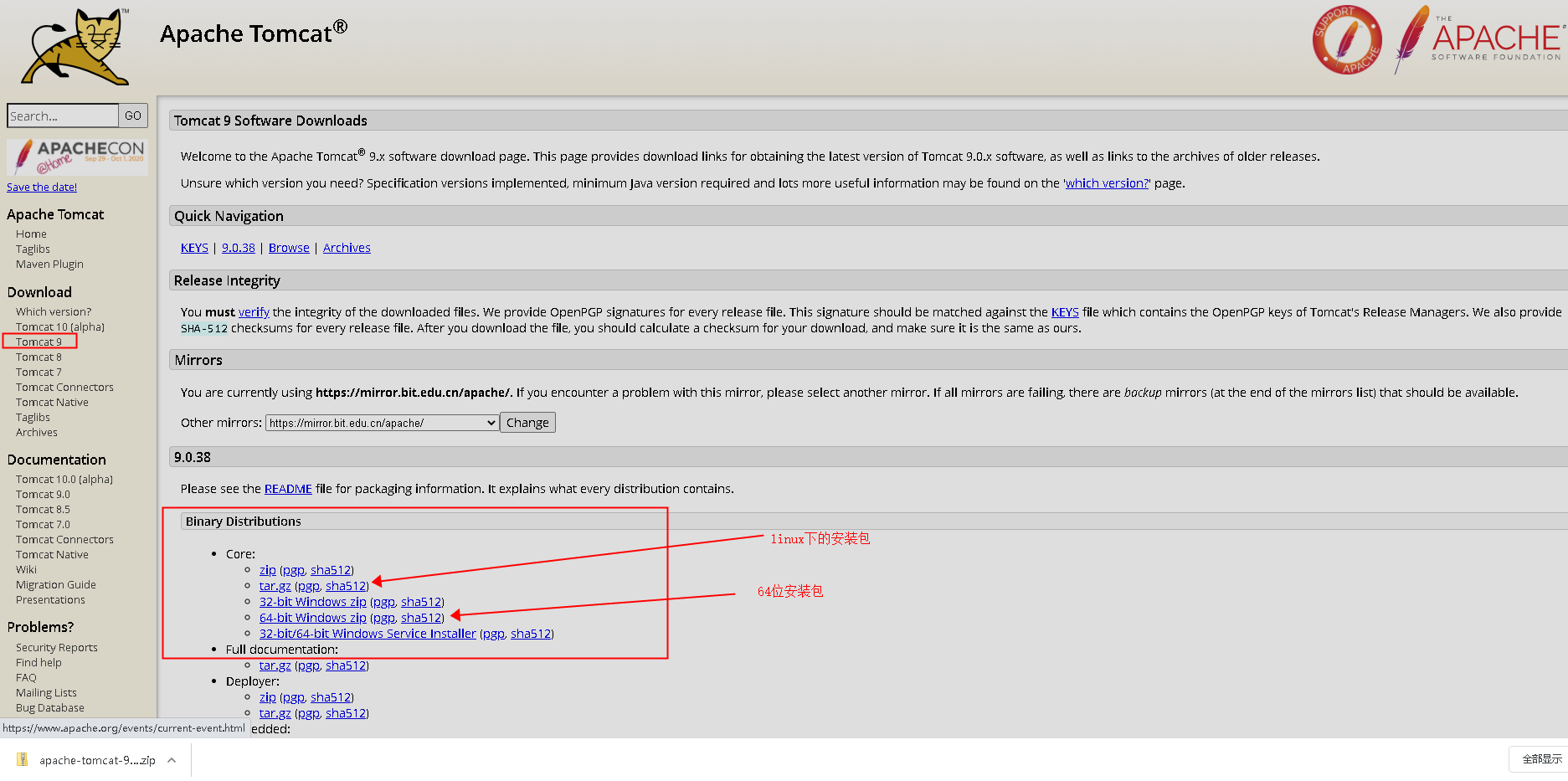The width and height of the screenshot is (1568, 781).
Task: Download Full documentation tar.gz
Action: (x=275, y=665)
